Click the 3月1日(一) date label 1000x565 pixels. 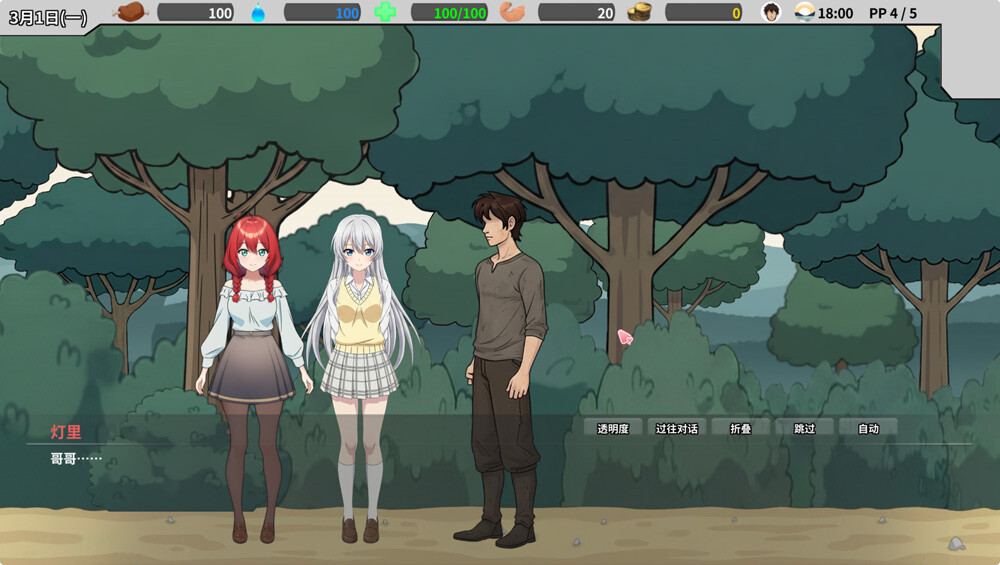(48, 17)
